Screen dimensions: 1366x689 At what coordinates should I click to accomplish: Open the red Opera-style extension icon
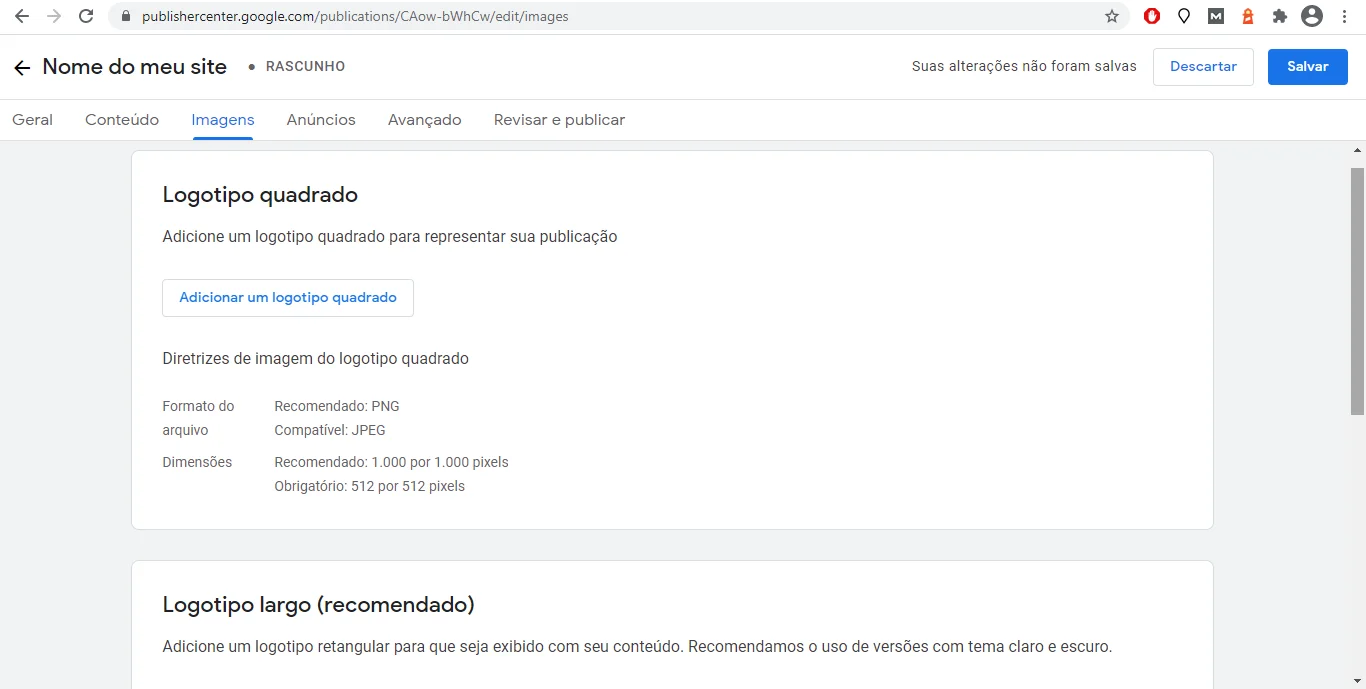(x=1152, y=16)
